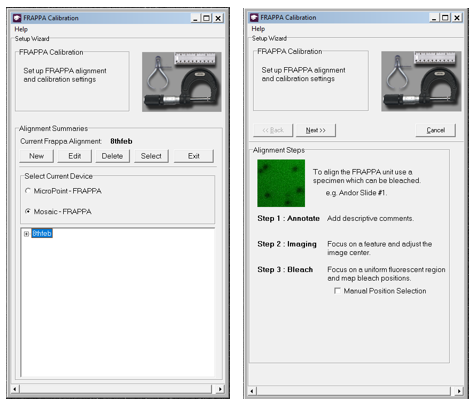Viewport: 472px width, 404px height.
Task: Select the Mosaic - FRAPPA radio button
Action: point(28,211)
